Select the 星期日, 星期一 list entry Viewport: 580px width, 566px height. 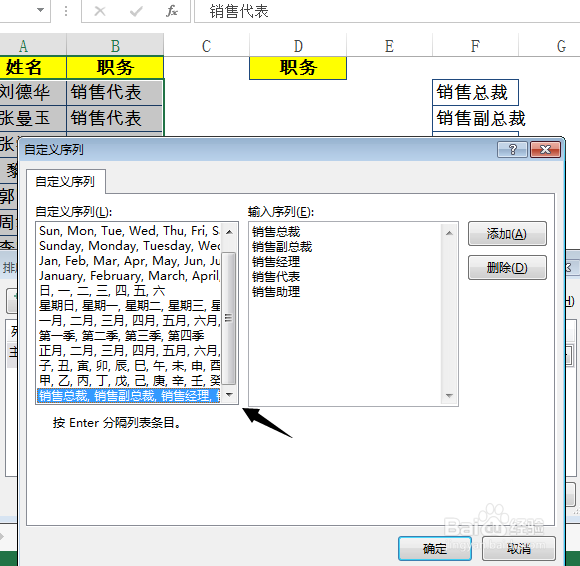[129, 306]
